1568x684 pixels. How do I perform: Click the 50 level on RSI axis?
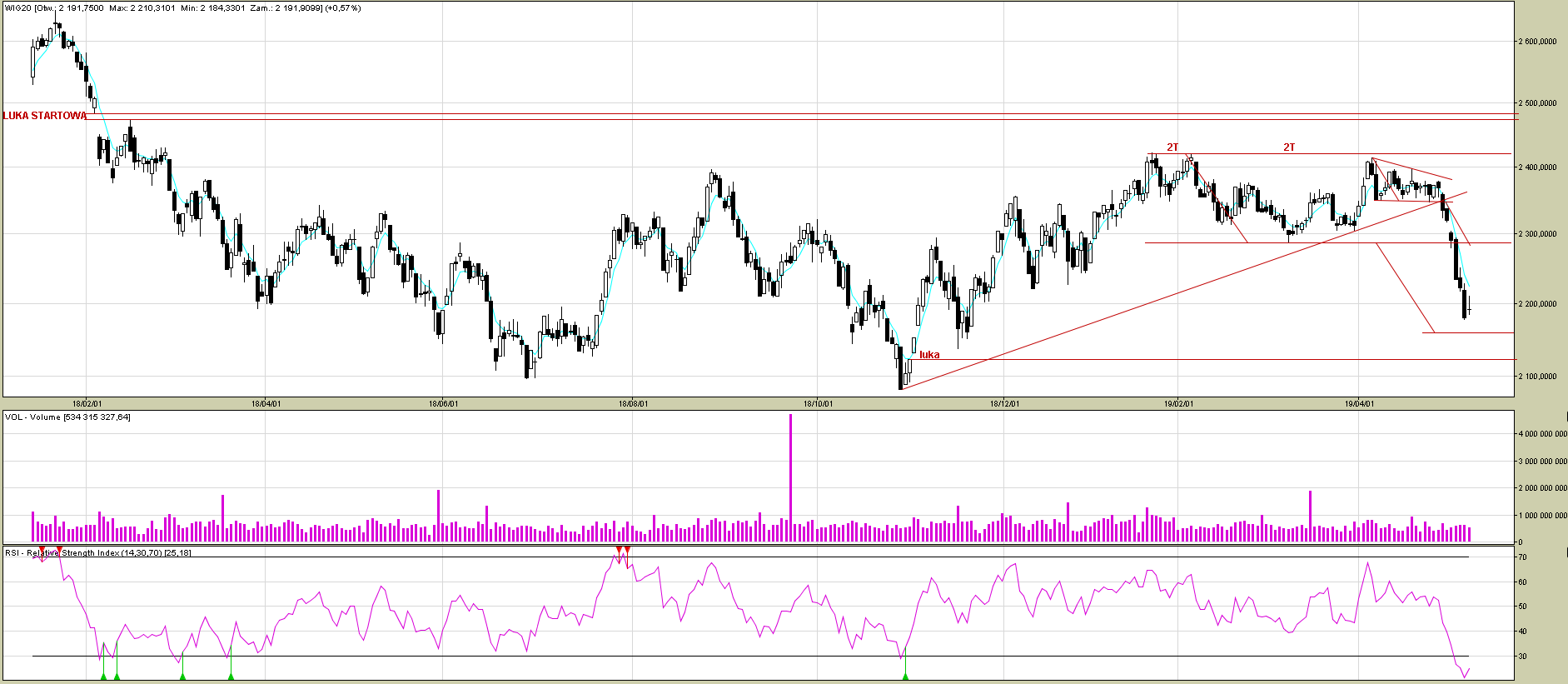[1523, 607]
